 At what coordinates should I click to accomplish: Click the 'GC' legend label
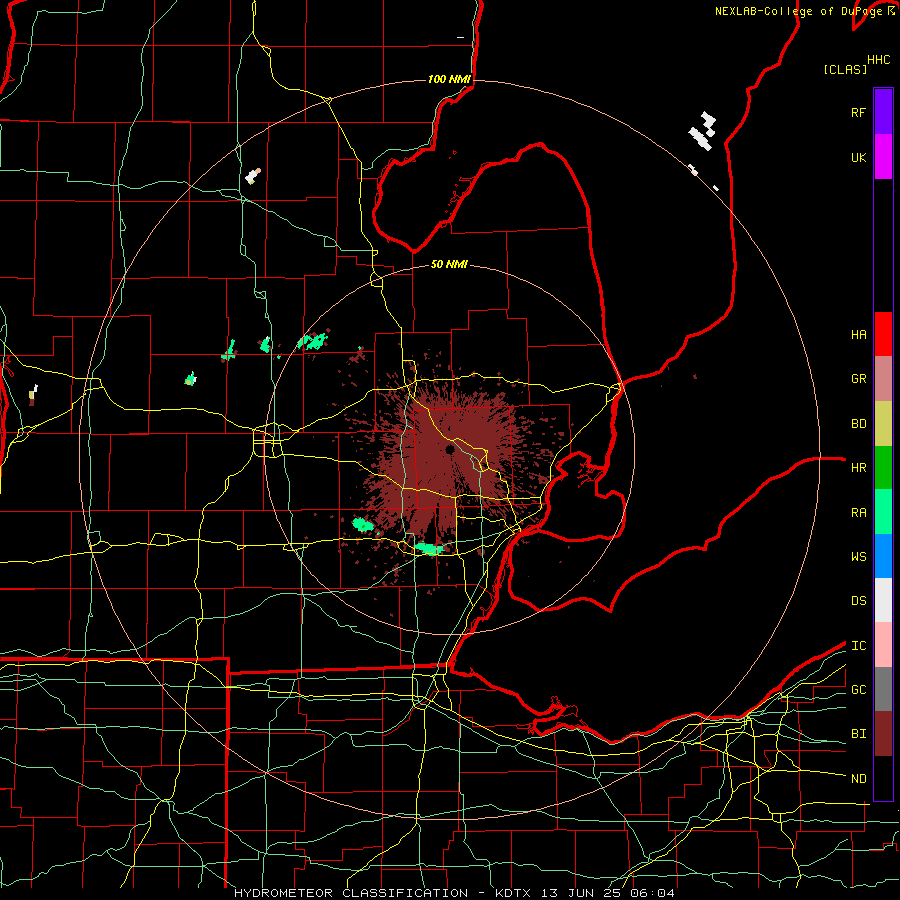[858, 690]
